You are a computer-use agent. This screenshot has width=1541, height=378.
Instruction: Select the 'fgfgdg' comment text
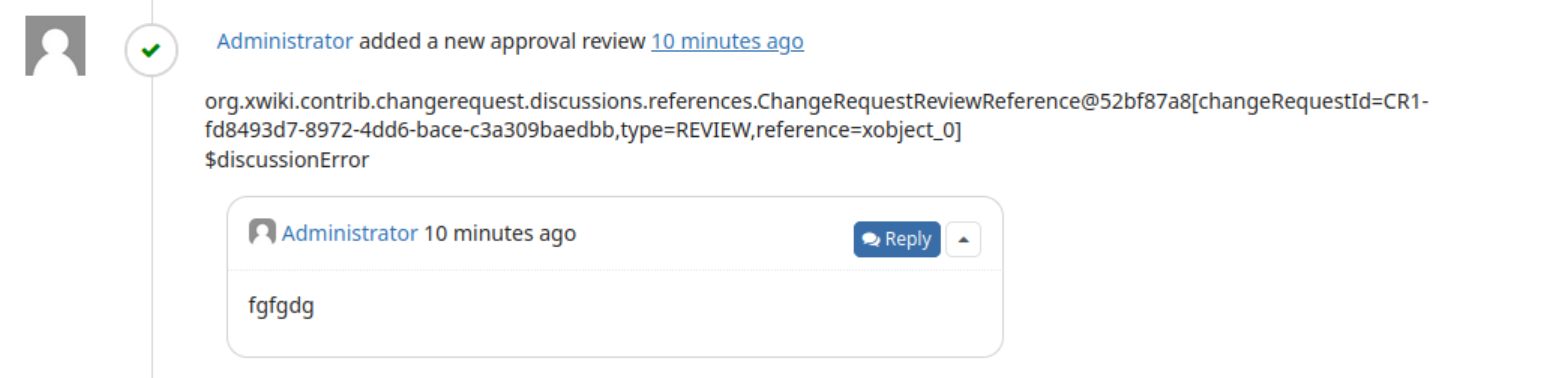281,306
